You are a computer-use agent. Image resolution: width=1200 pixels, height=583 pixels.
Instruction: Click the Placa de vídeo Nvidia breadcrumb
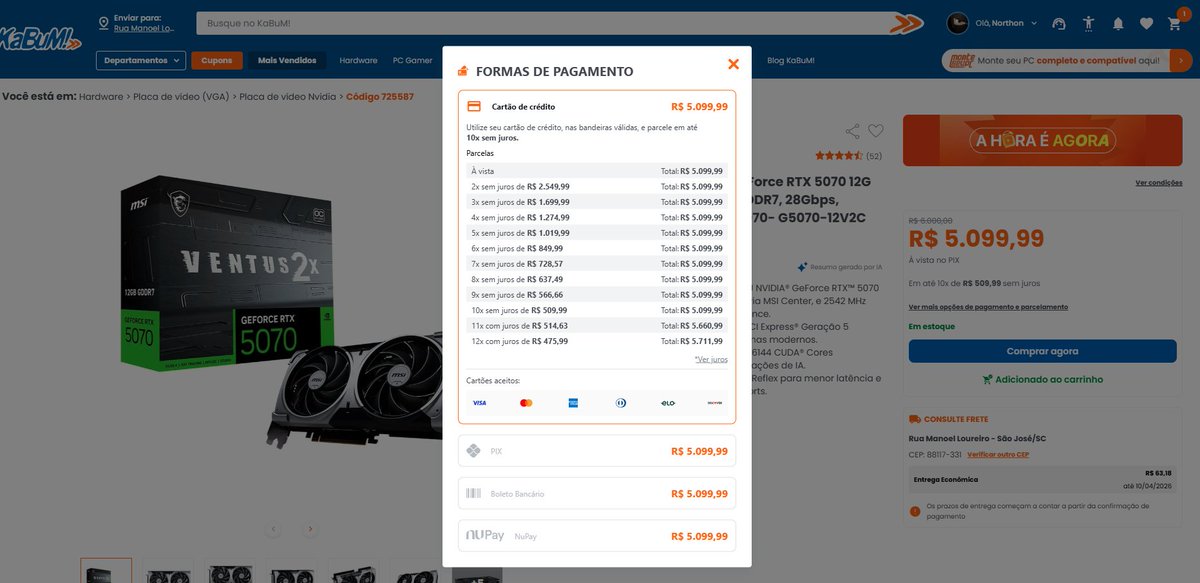(288, 97)
